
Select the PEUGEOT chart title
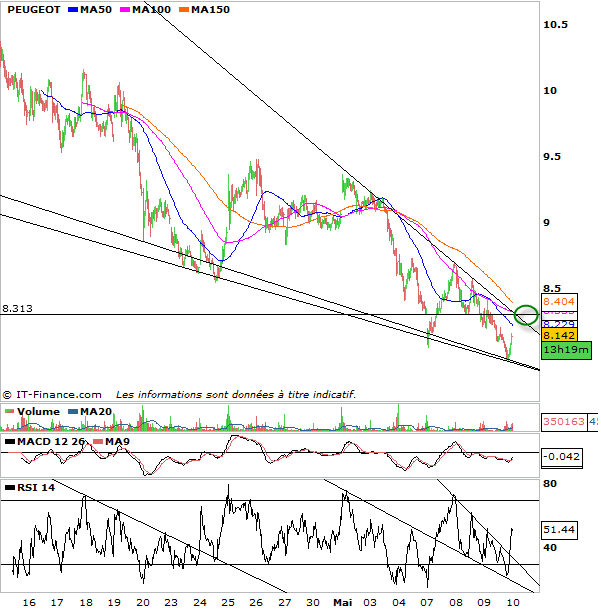coord(30,10)
